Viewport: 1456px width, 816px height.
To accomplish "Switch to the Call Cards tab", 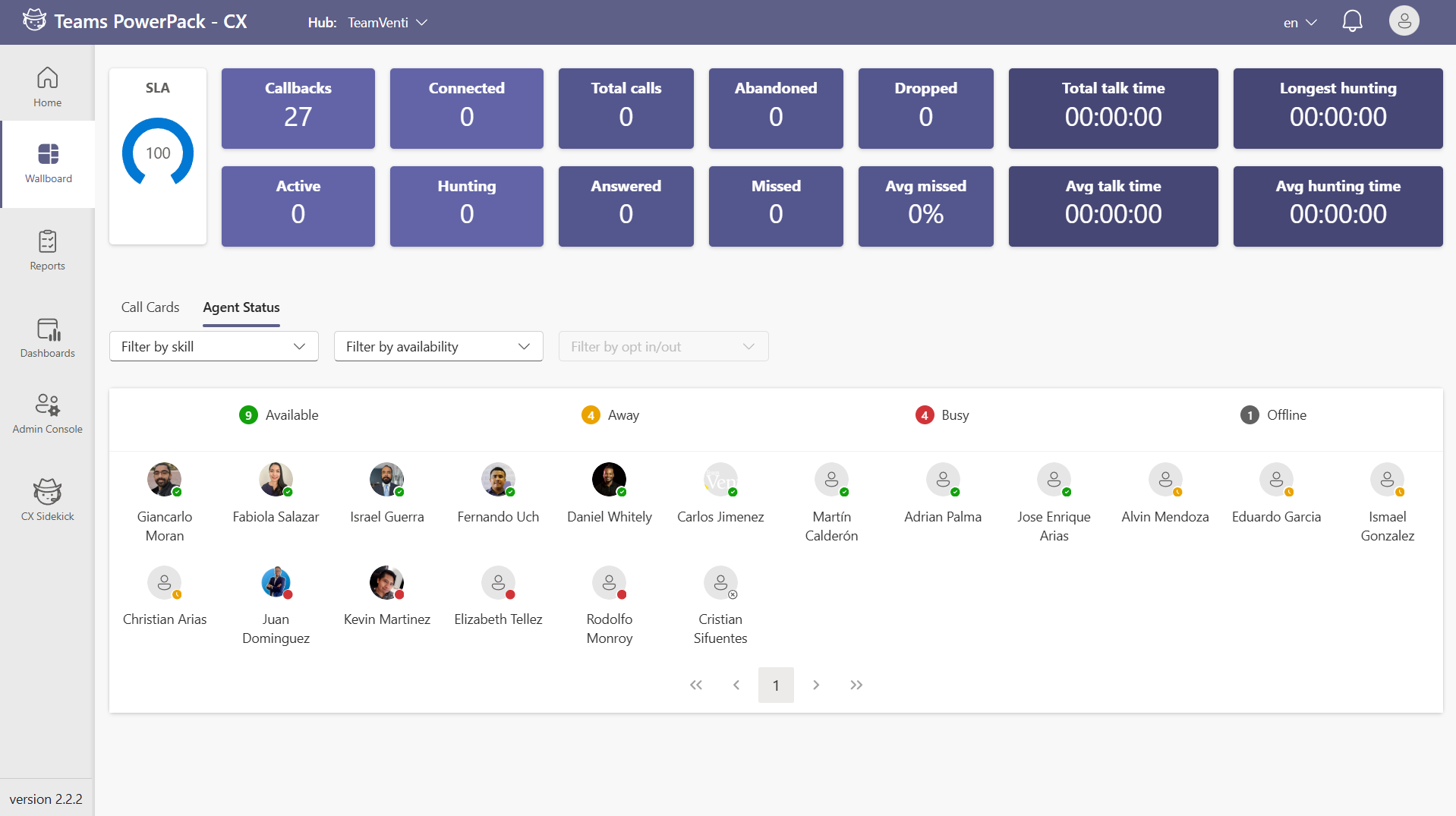I will pyautogui.click(x=150, y=307).
